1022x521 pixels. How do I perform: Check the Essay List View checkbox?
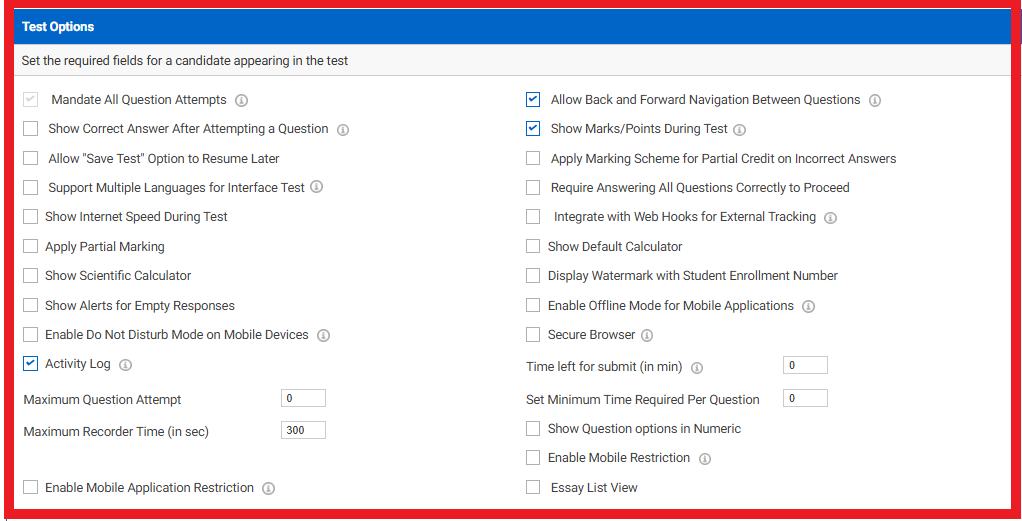(x=533, y=488)
